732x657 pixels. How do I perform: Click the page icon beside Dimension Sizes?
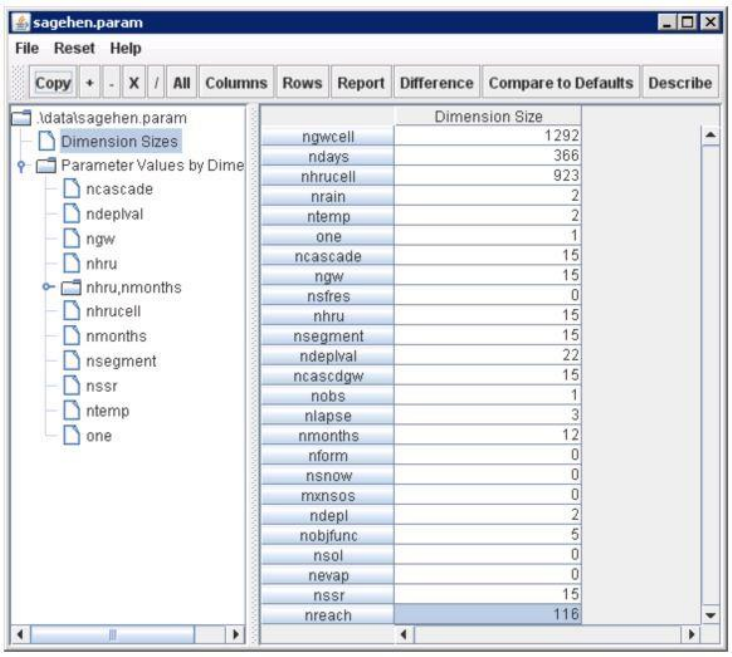[x=46, y=141]
